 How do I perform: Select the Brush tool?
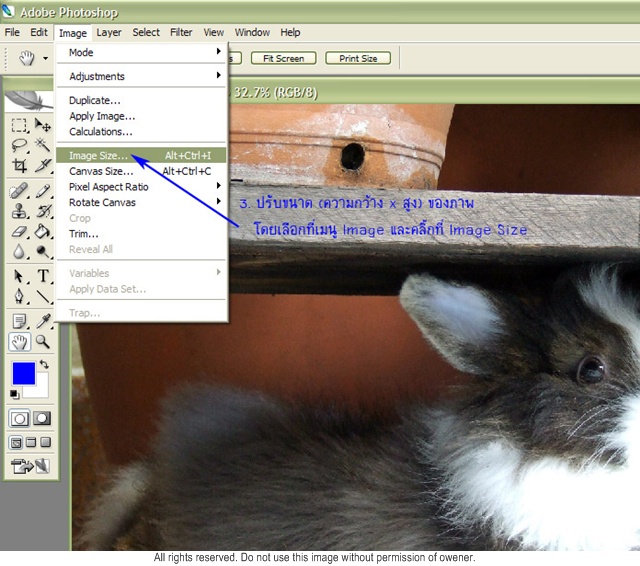point(42,191)
